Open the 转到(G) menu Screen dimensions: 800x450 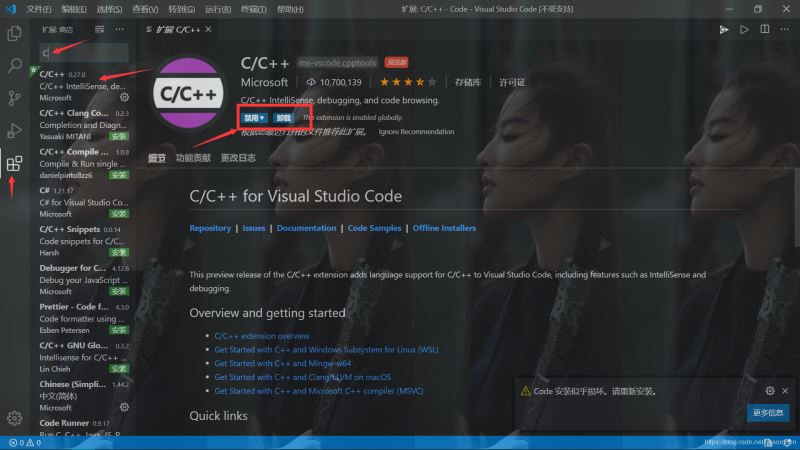pos(182,9)
